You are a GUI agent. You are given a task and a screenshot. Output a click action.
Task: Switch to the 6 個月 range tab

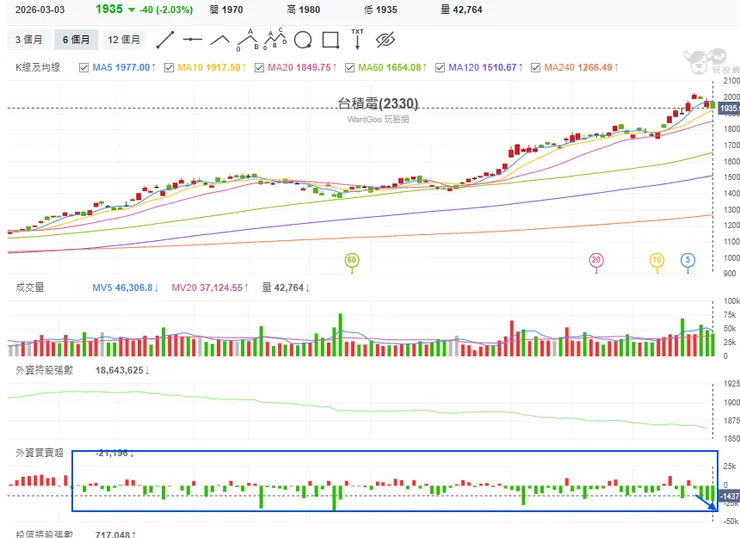pos(76,40)
